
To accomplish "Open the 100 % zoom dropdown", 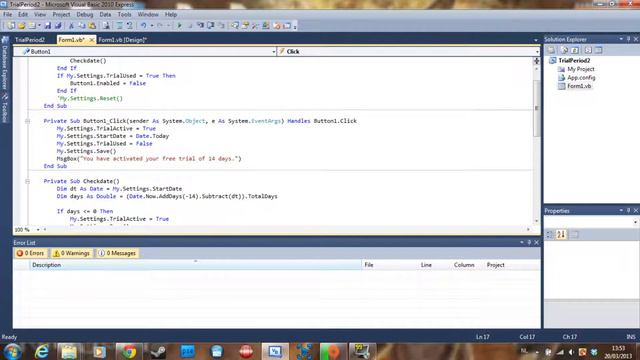I will (x=38, y=230).
